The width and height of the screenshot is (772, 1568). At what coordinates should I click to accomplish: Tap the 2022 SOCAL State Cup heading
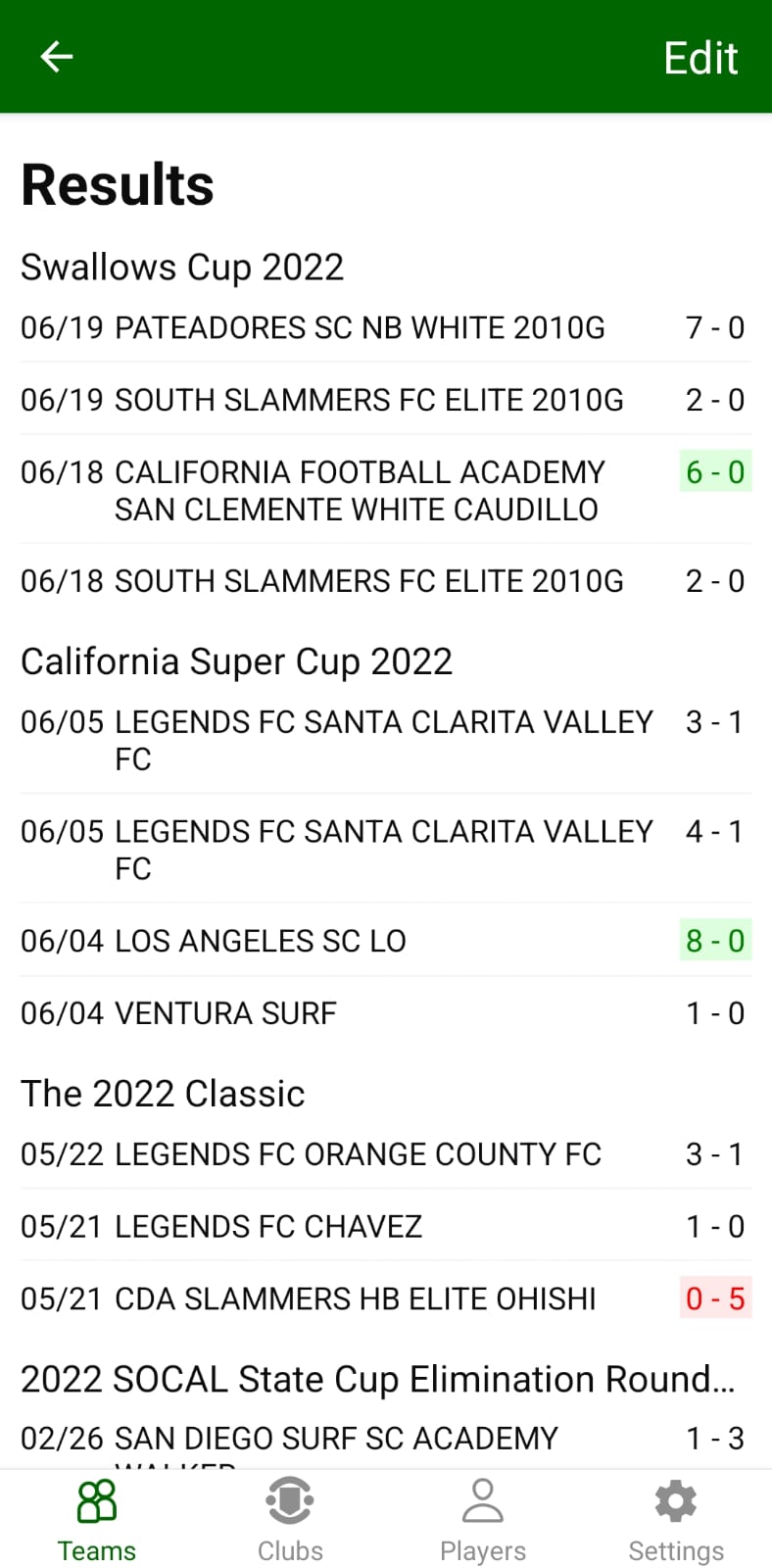(x=377, y=1379)
